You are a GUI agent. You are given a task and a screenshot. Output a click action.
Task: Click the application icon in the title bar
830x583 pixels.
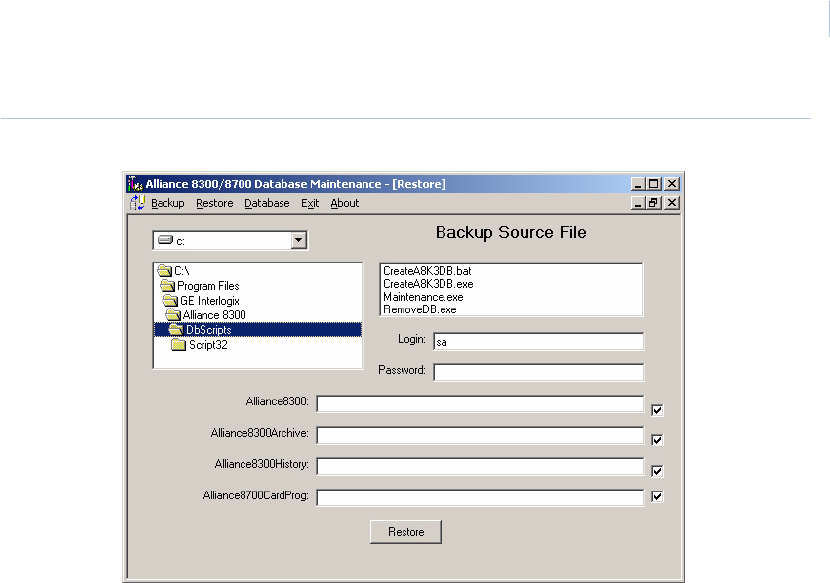[136, 184]
